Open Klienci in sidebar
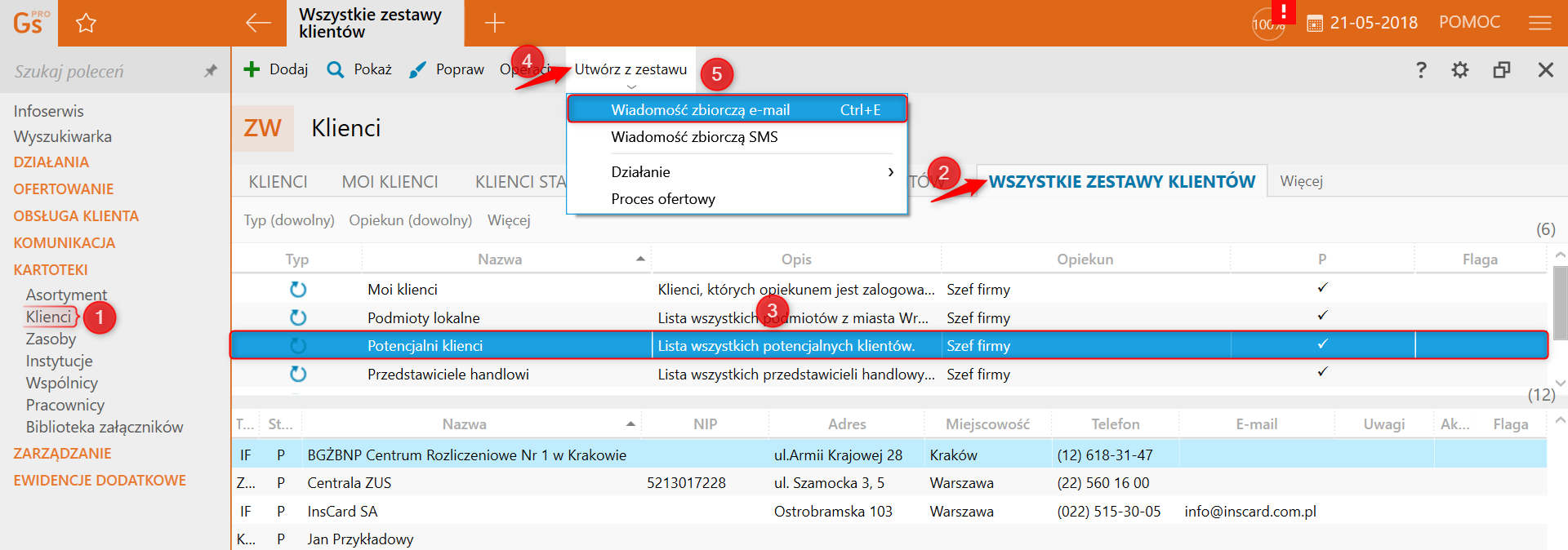Viewport: 1568px width, 550px height. [x=49, y=317]
